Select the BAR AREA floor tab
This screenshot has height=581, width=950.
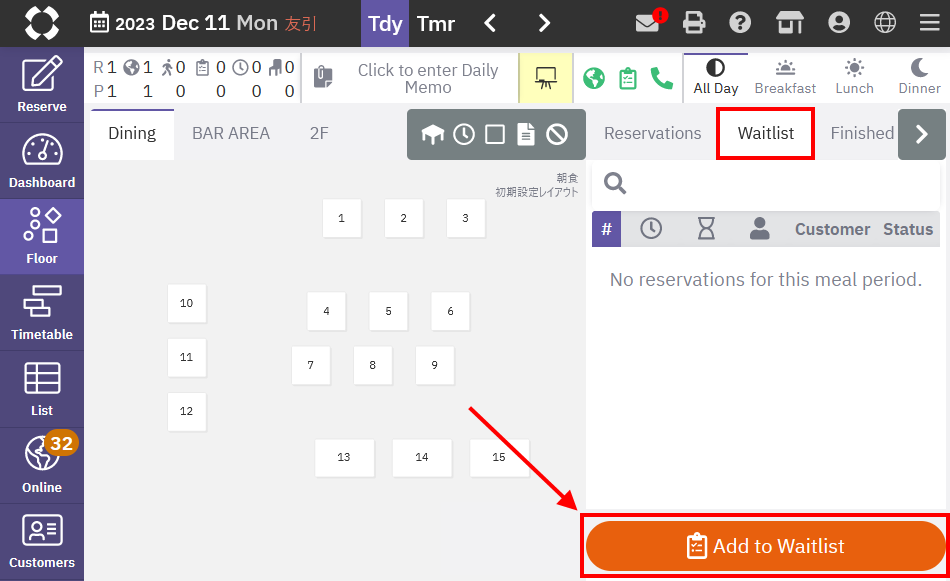(231, 133)
